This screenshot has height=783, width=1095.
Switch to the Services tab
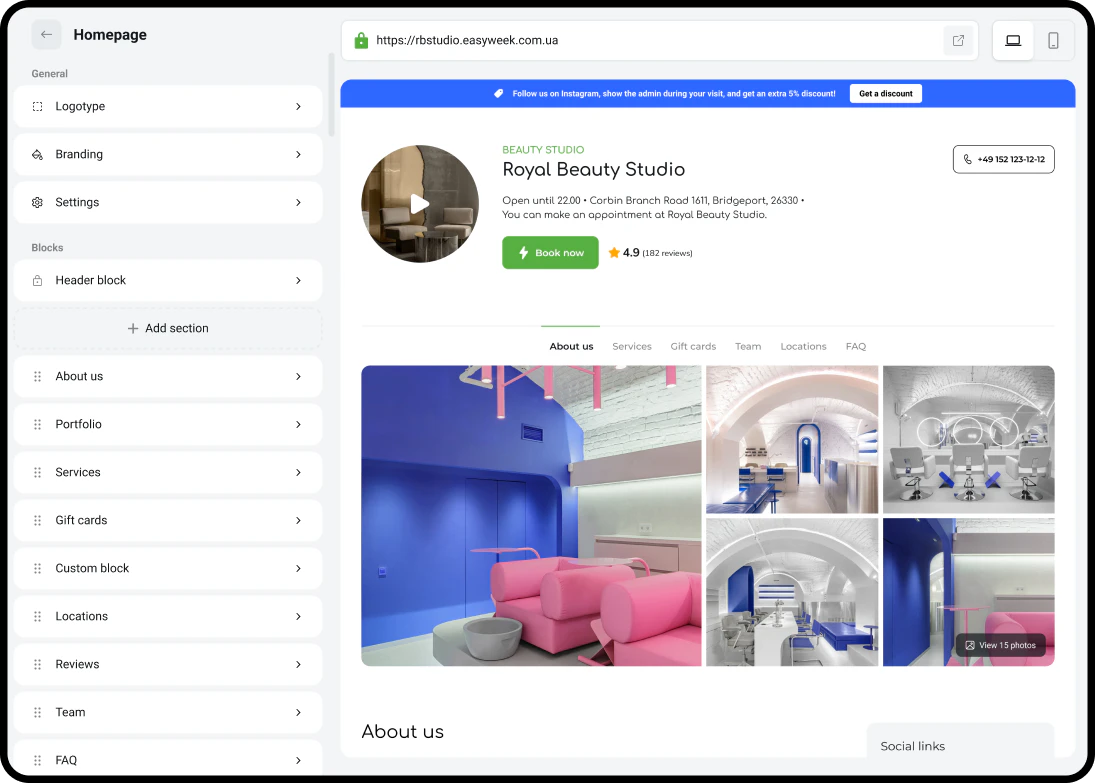(x=632, y=346)
